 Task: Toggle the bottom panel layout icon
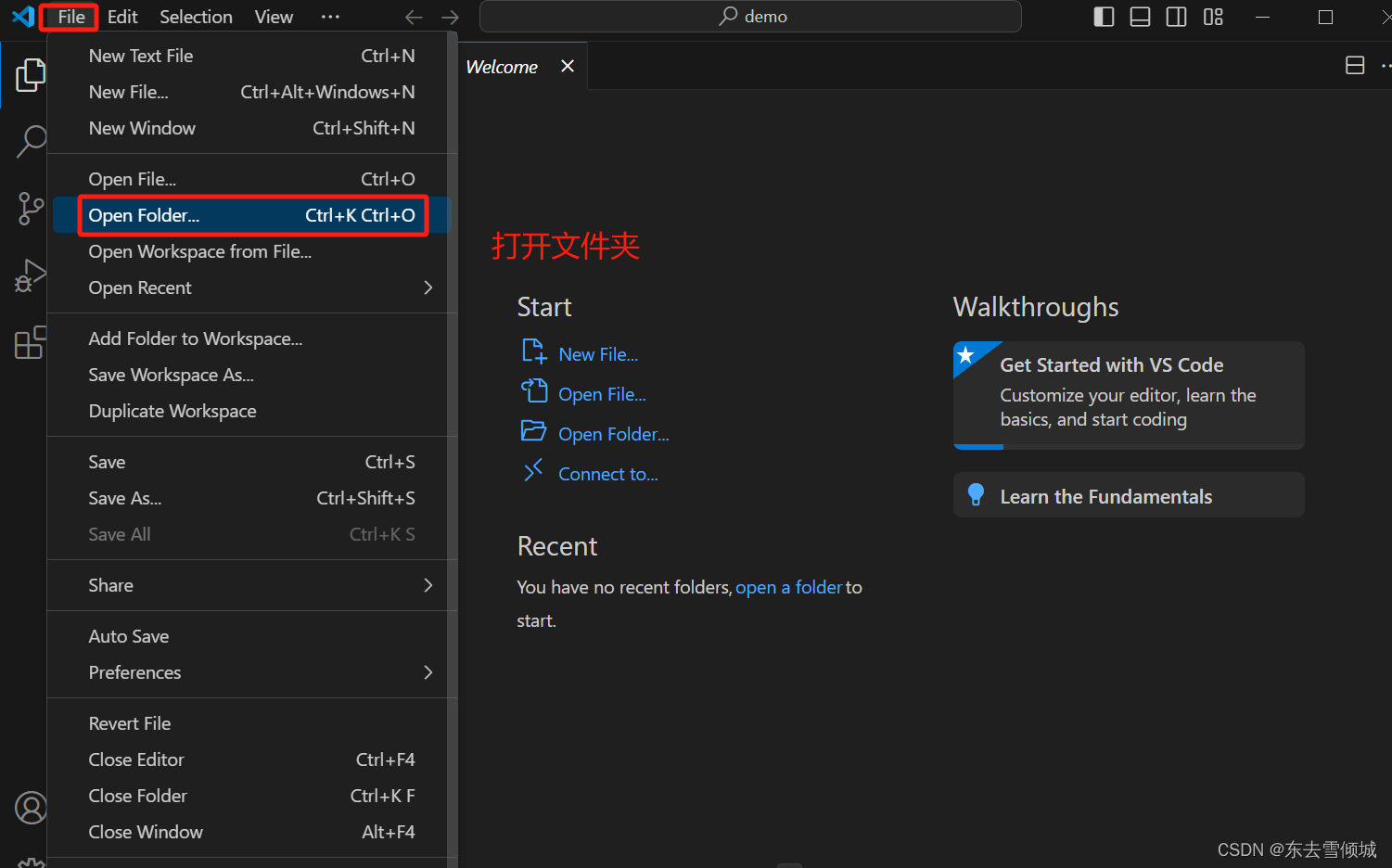tap(1140, 17)
